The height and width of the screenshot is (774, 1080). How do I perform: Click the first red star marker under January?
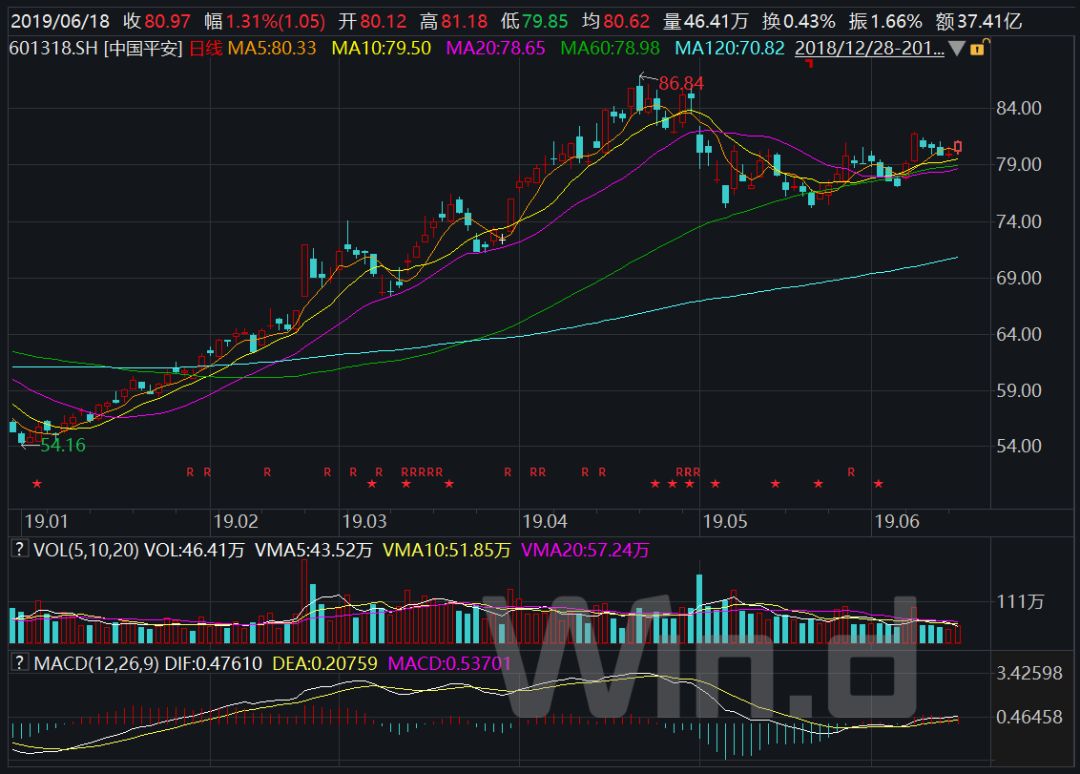37,484
